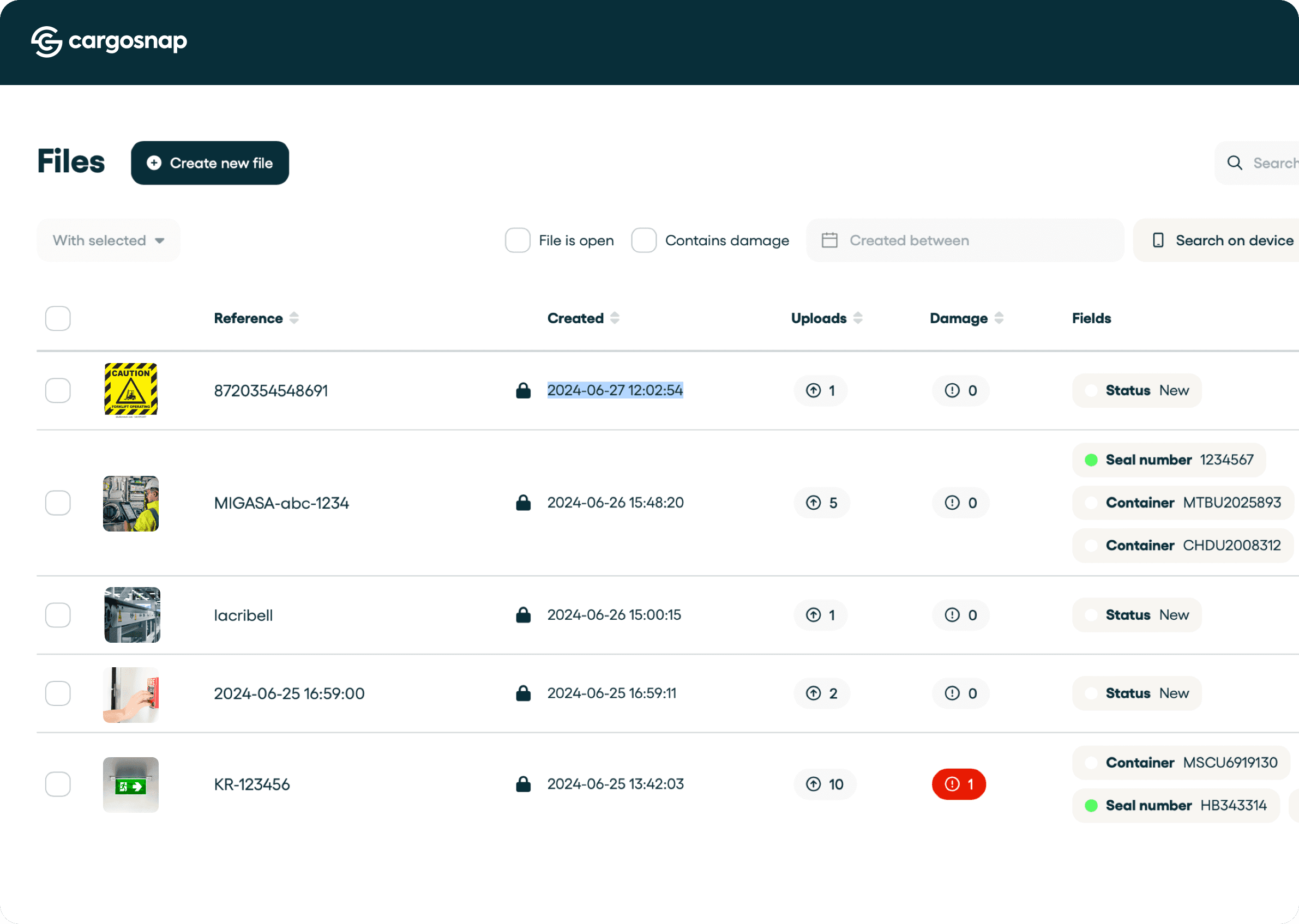Click the search magnifier icon
This screenshot has height=924, width=1299.
coord(1234,164)
